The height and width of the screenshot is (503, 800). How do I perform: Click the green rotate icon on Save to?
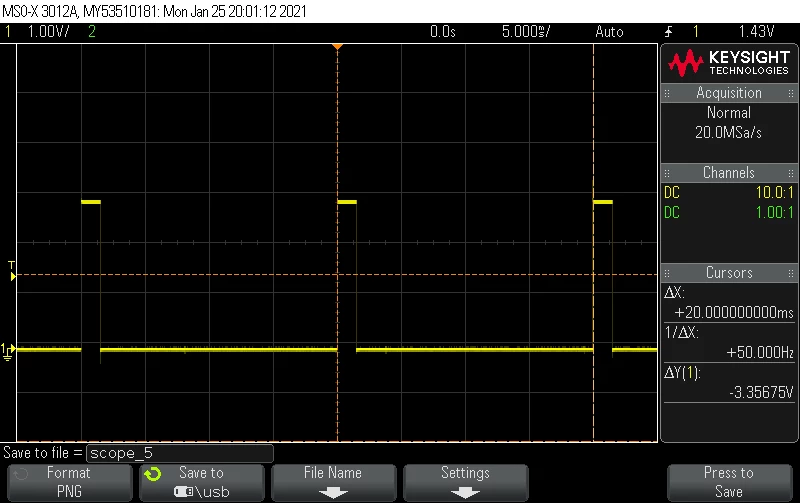pyautogui.click(x=153, y=474)
